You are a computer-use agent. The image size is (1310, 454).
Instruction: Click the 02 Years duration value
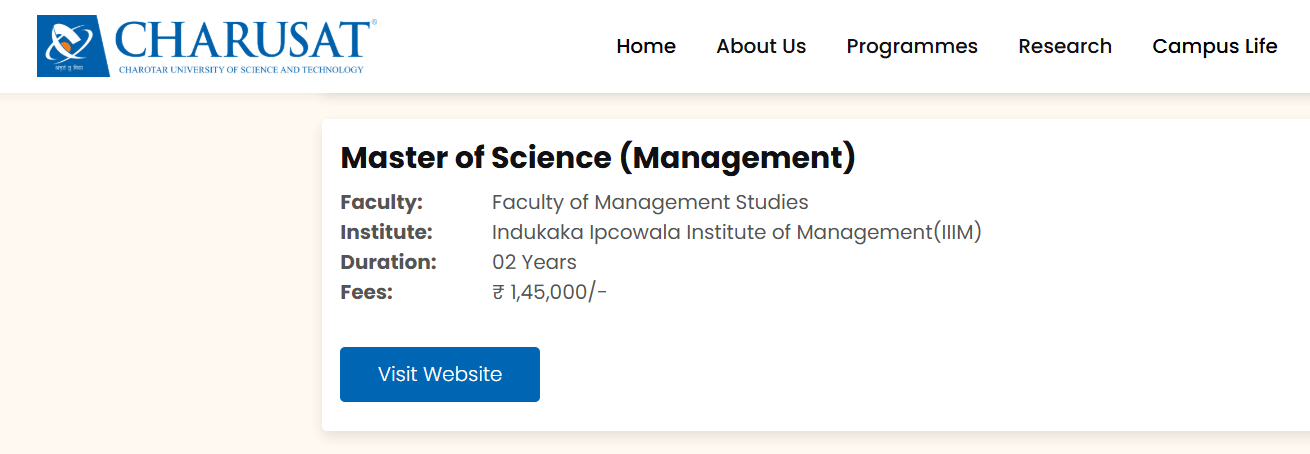click(534, 262)
